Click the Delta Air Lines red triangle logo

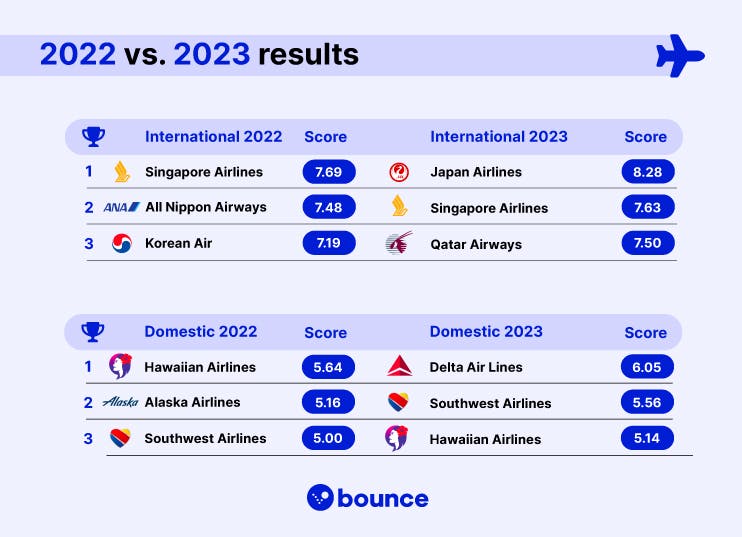point(398,367)
